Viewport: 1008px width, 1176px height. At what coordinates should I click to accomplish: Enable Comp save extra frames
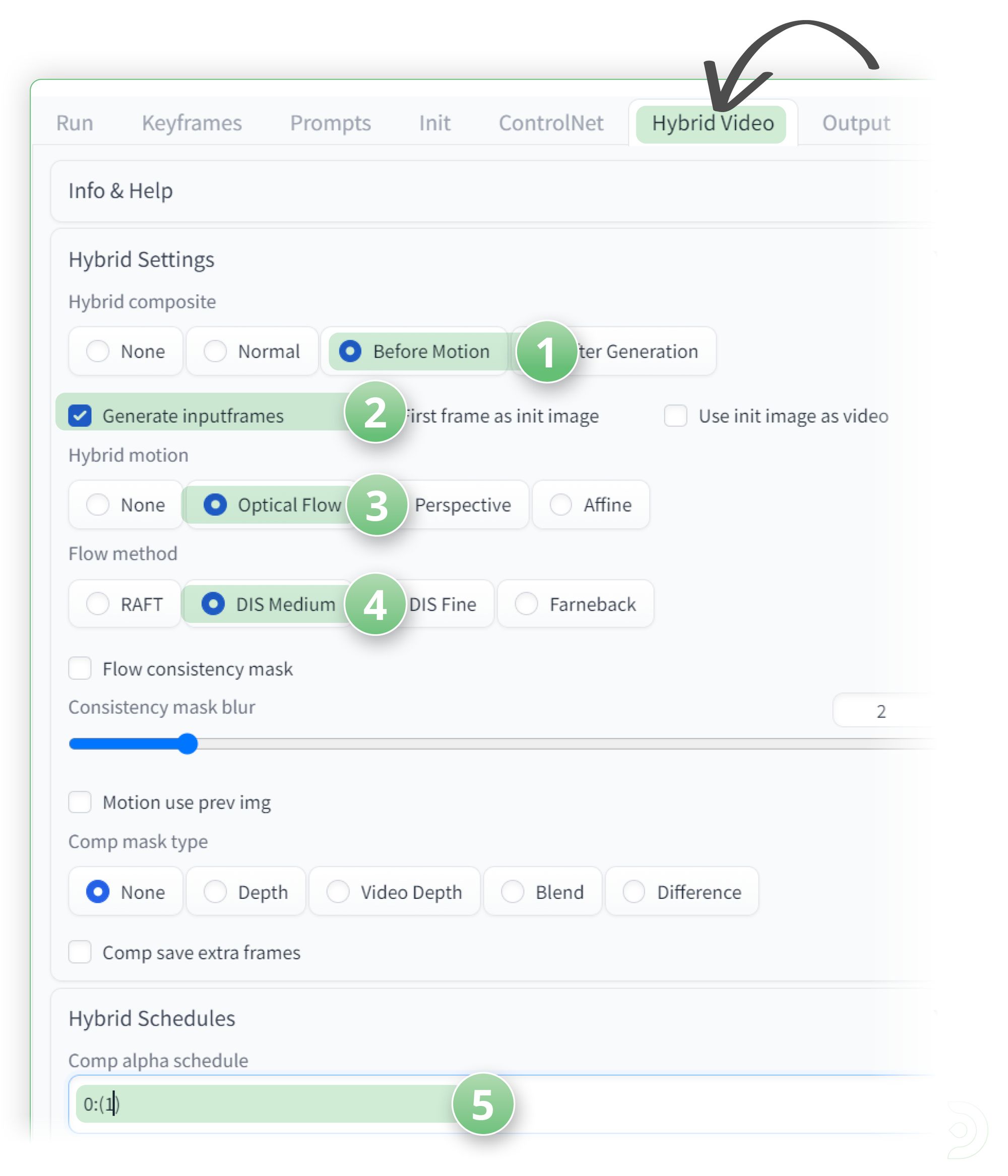tap(80, 952)
